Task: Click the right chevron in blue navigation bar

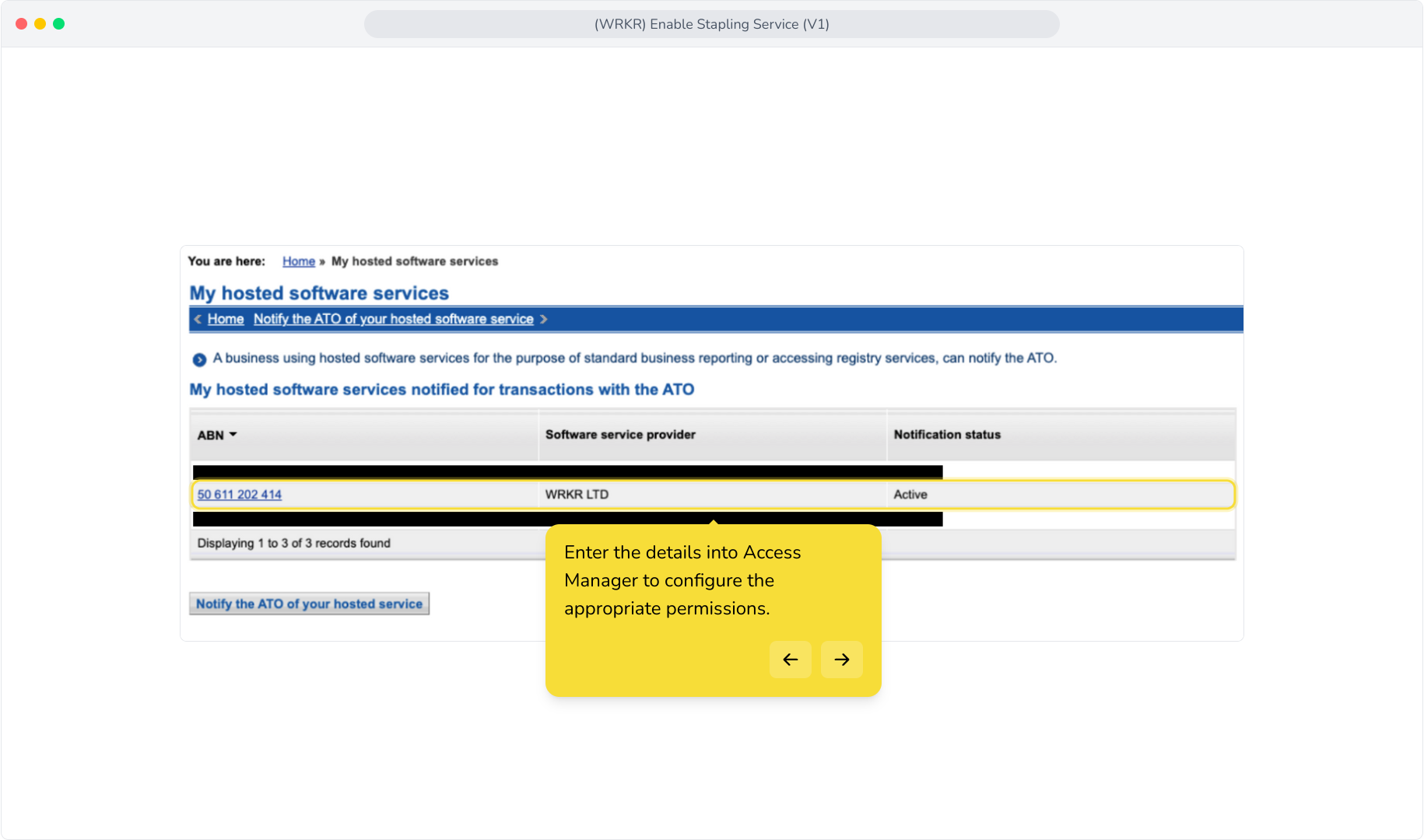Action: pos(544,319)
